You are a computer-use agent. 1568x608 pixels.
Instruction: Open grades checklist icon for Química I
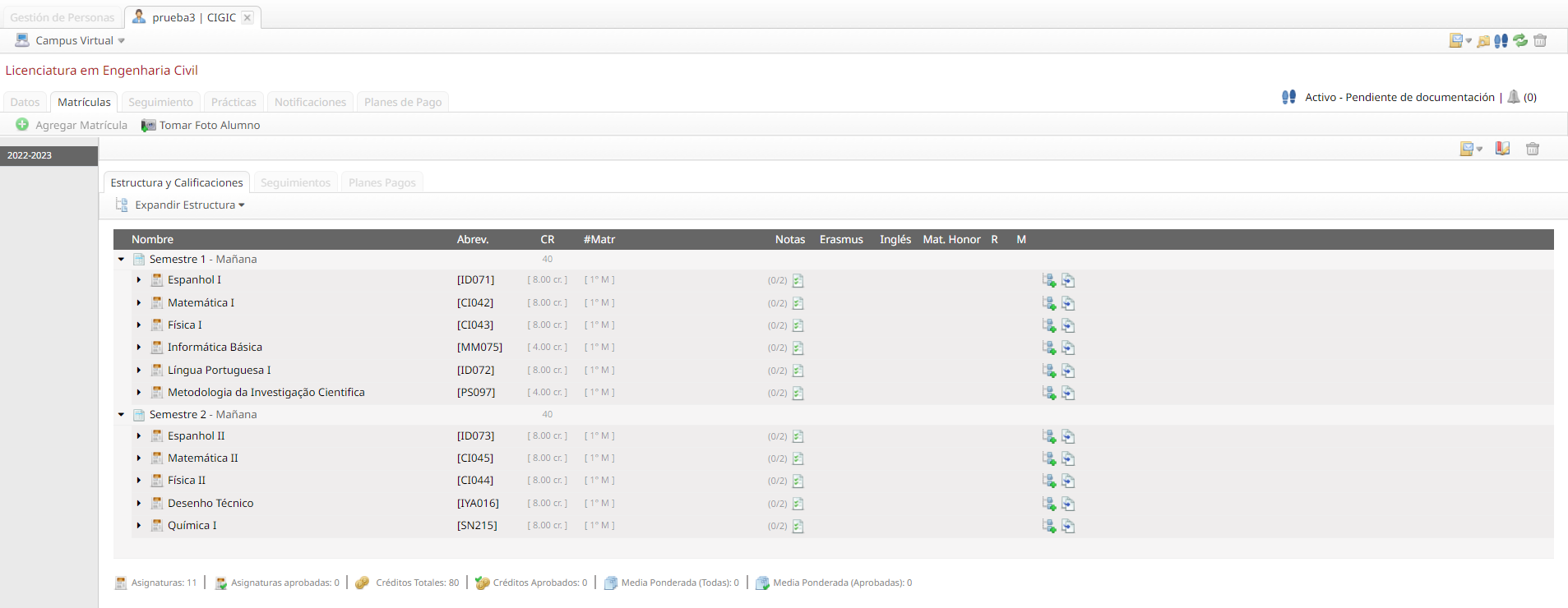pyautogui.click(x=798, y=526)
